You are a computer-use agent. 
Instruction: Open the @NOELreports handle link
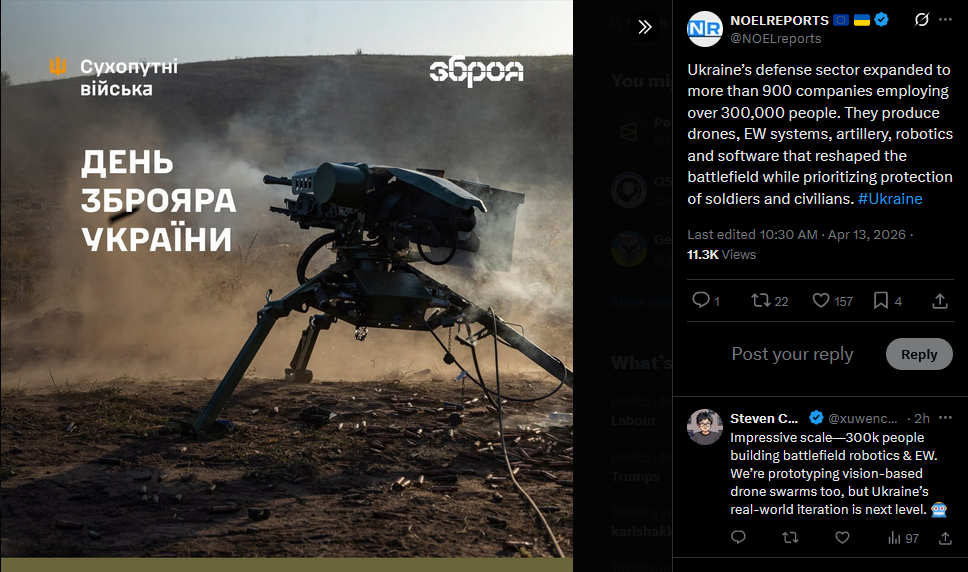tap(775, 38)
